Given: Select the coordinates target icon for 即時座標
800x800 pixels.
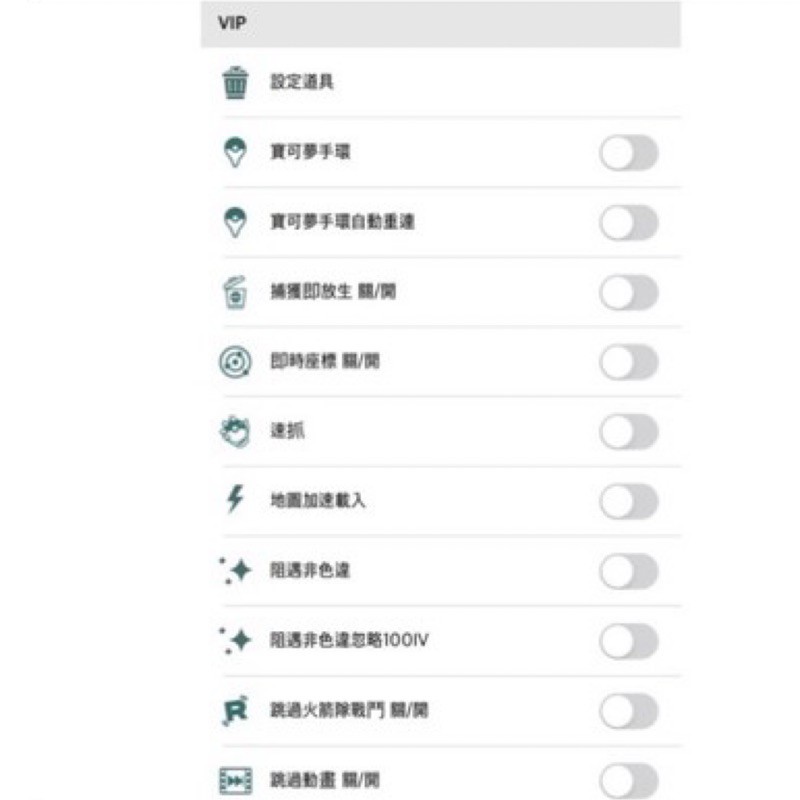Looking at the screenshot, I should point(234,363).
